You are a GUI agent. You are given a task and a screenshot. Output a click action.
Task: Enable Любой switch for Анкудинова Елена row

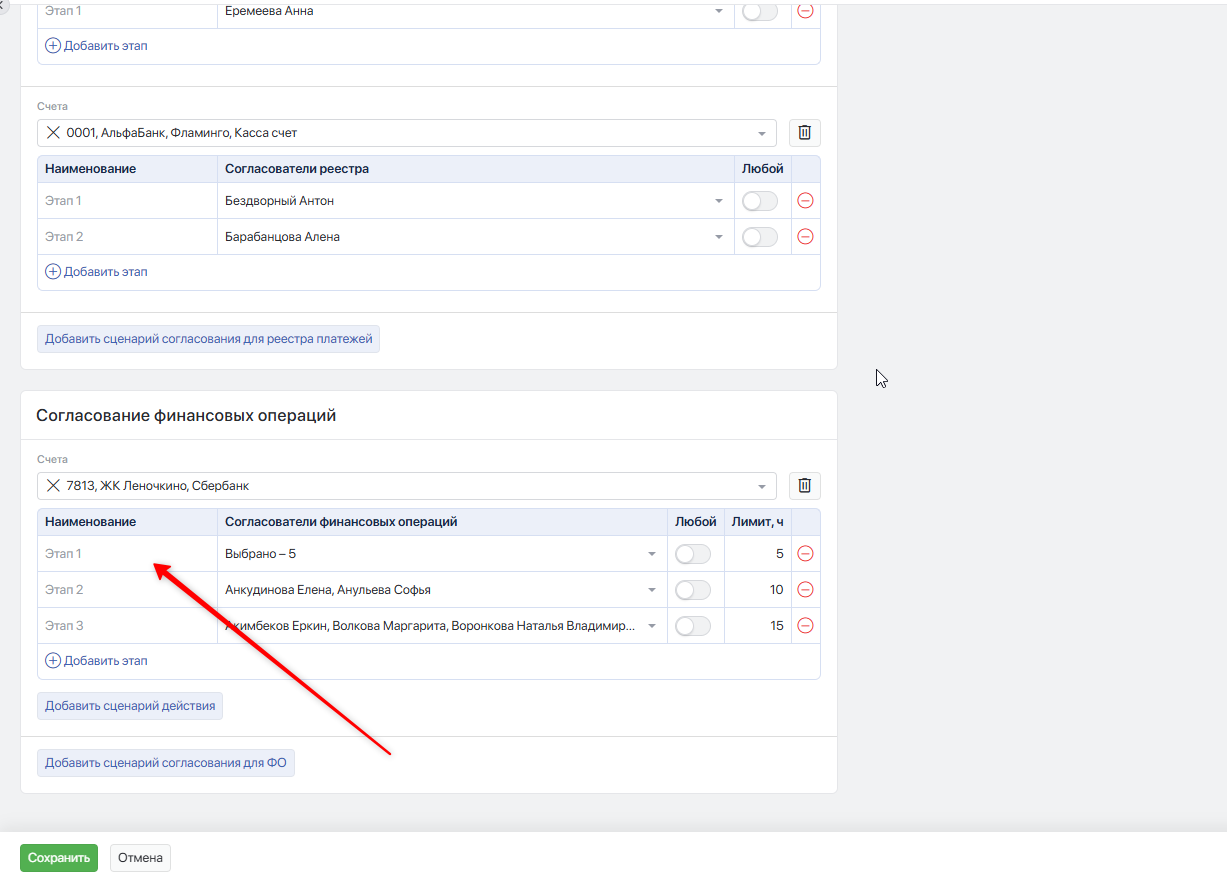tap(693, 590)
